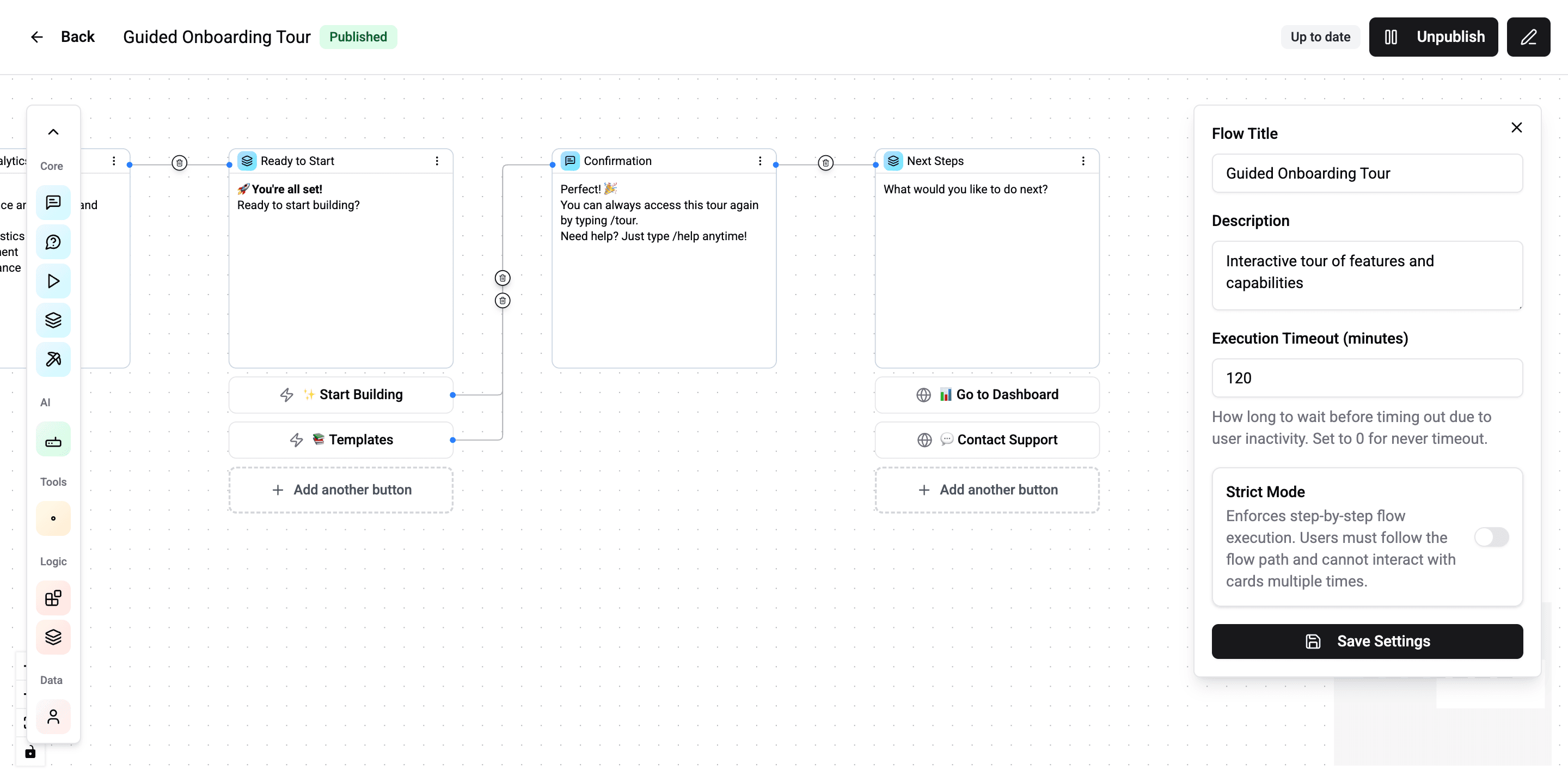Click the Published status badge
Image resolution: width=1568 pixels, height=782 pixels.
coord(359,36)
